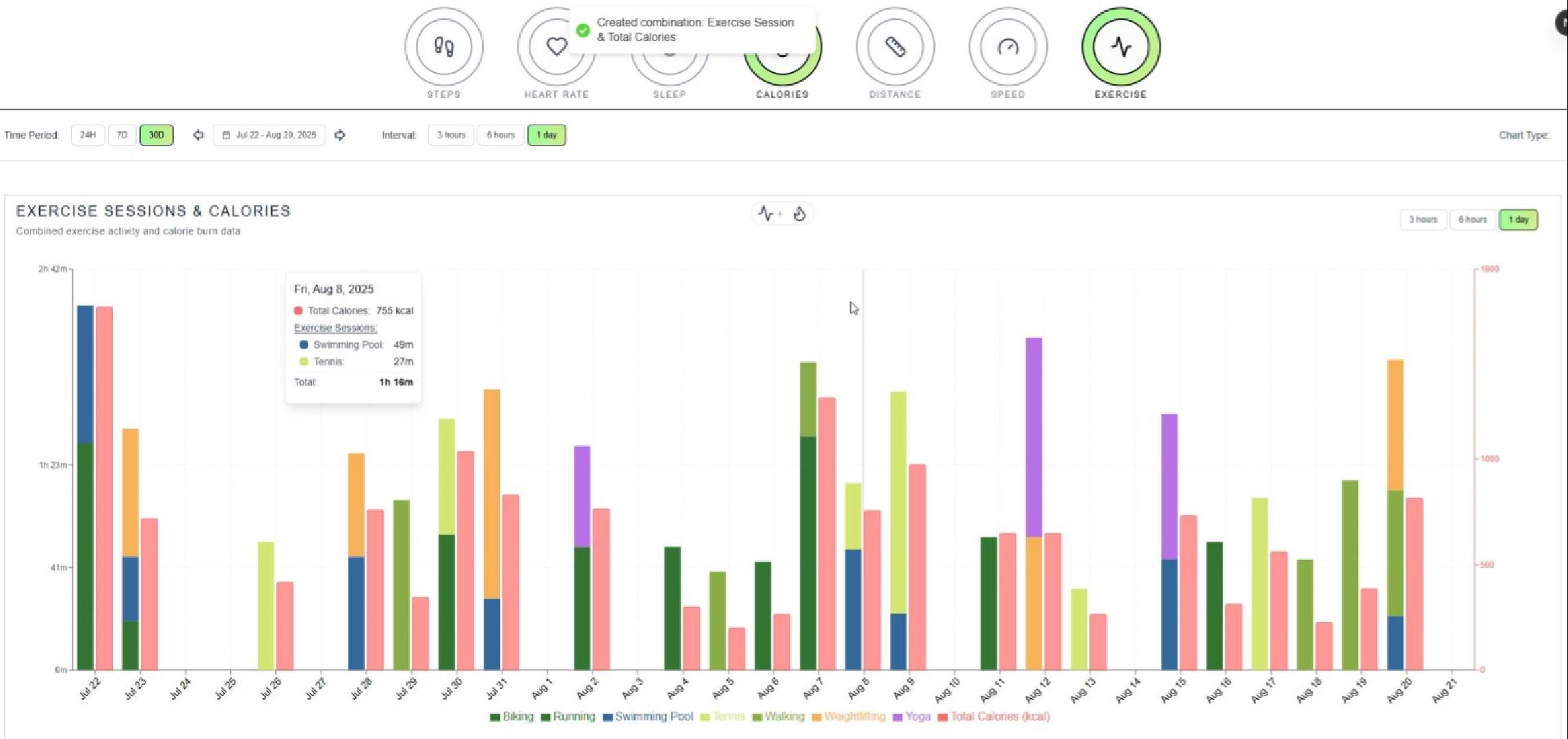Select the Heart Rate metric icon
Image resolution: width=1568 pixels, height=739 pixels.
(x=556, y=48)
